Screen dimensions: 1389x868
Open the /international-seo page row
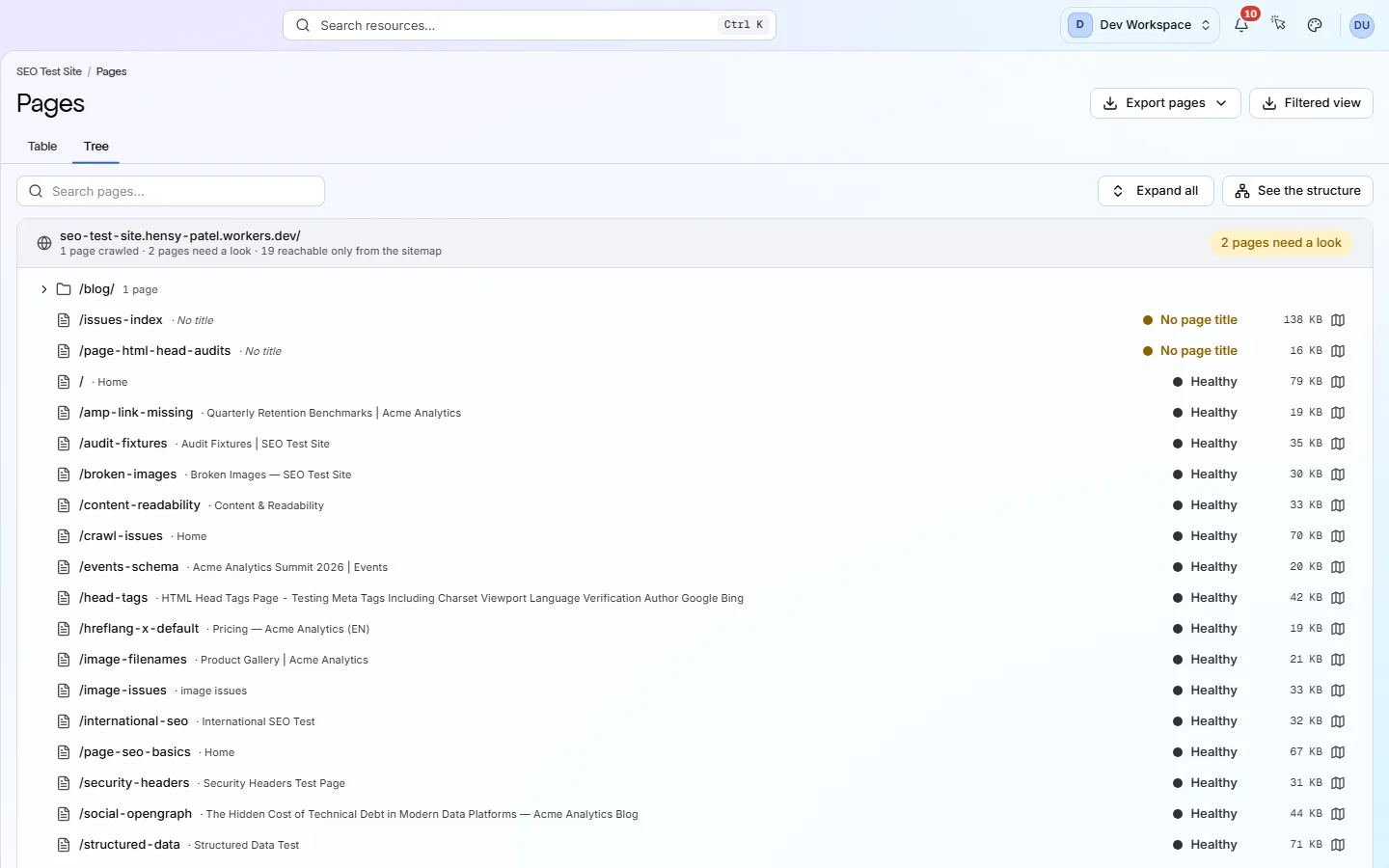point(694,721)
